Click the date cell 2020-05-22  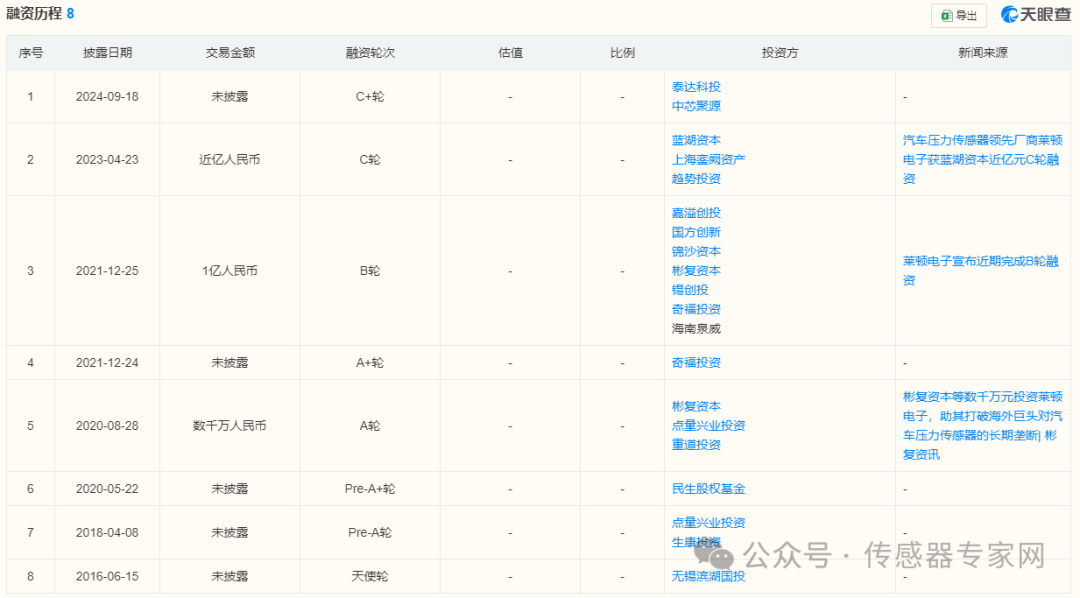(x=107, y=489)
